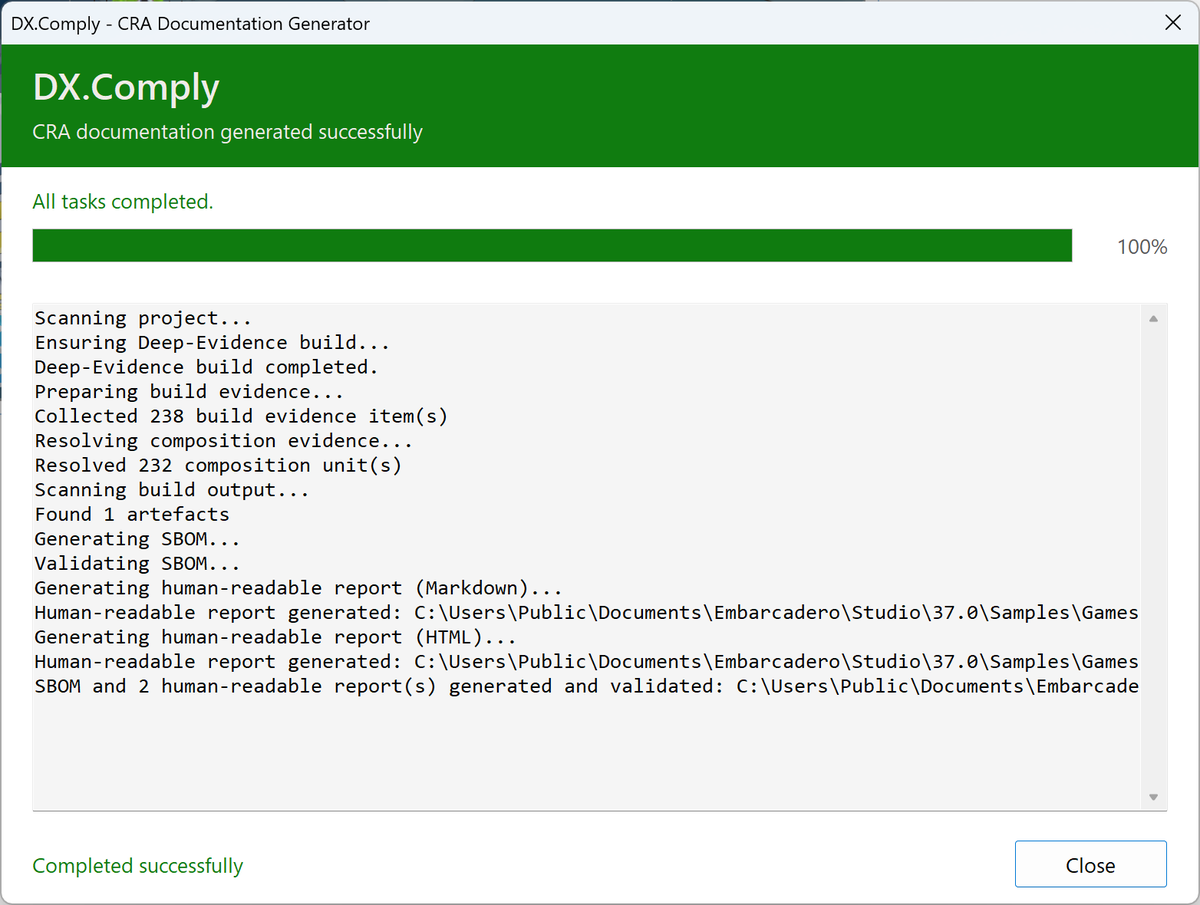Viewport: 1200px width, 905px height.
Task: Click the 100% progress percentage label
Action: [1142, 246]
